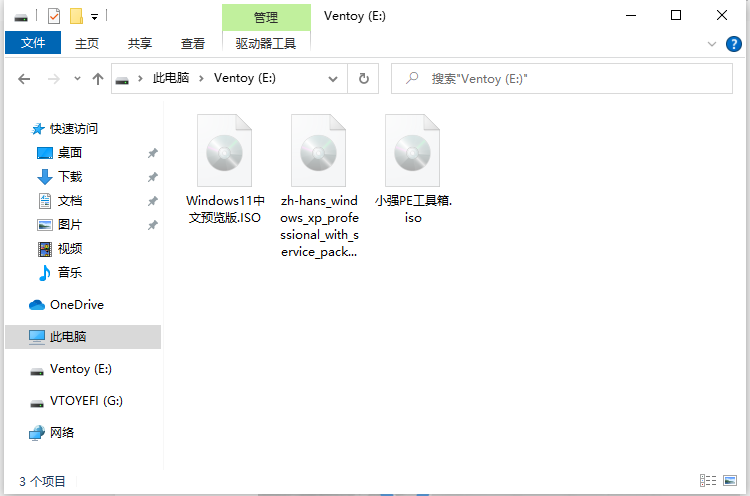Switch to the 主页 ribbon tab
750x496 pixels.
point(87,44)
